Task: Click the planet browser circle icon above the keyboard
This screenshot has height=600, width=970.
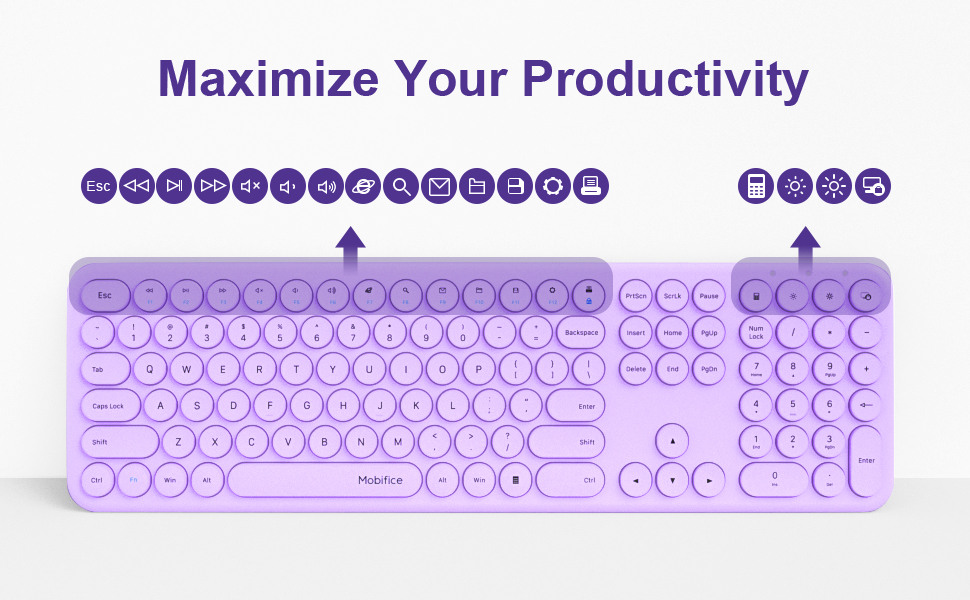Action: 364,186
